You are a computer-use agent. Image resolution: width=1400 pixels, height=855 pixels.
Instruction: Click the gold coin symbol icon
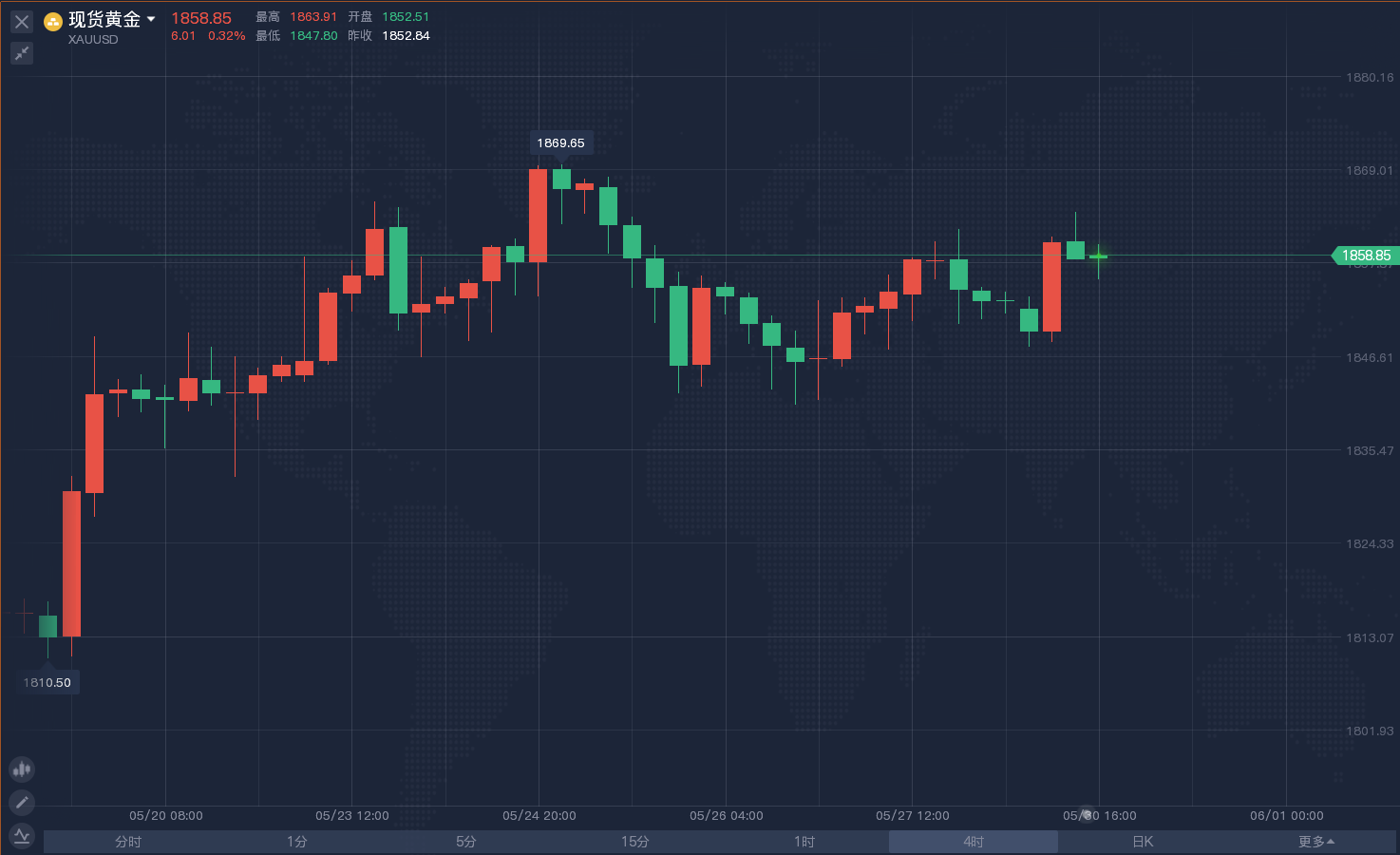pyautogui.click(x=53, y=21)
